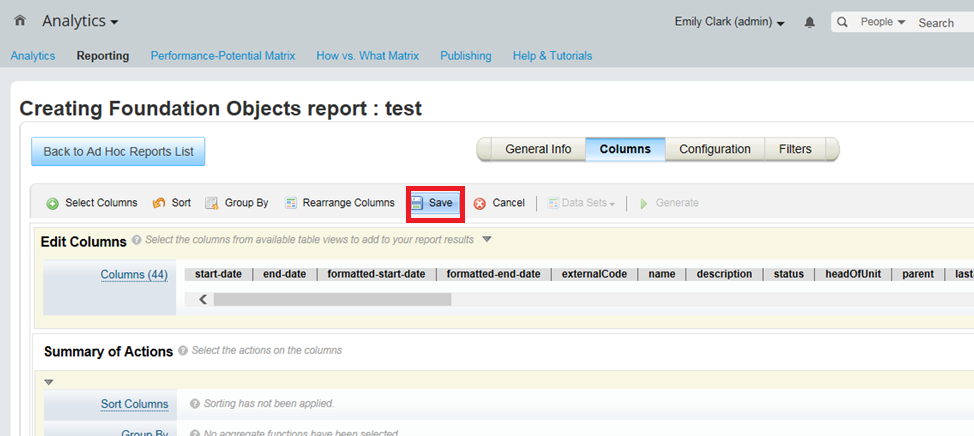Click the Save button label
This screenshot has height=436, width=974.
(x=440, y=202)
